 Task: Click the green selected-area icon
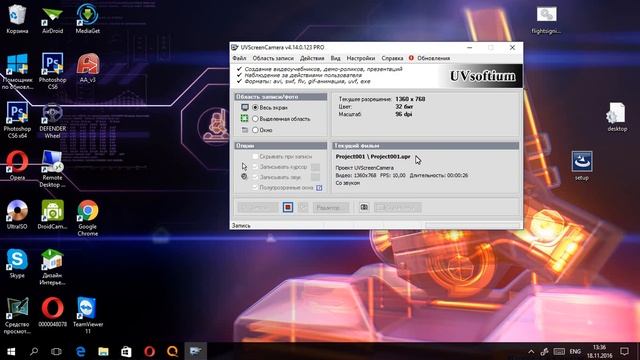[244, 119]
